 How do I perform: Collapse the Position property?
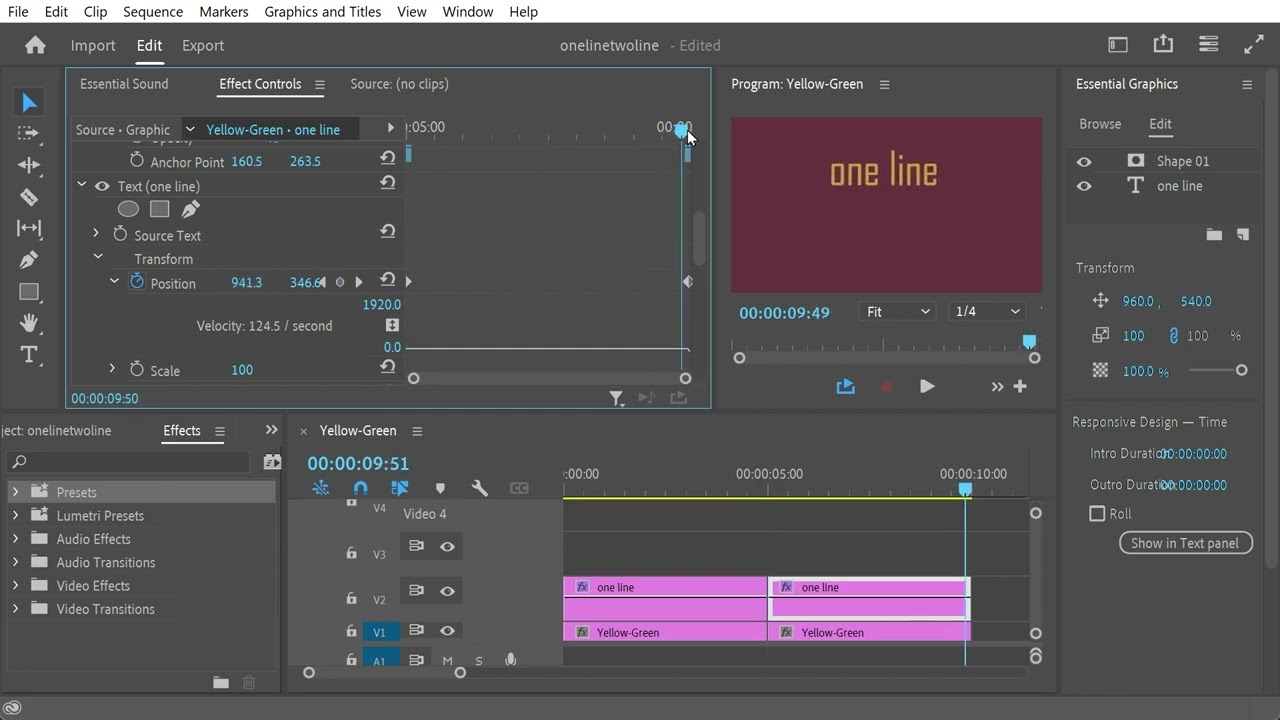click(x=114, y=281)
